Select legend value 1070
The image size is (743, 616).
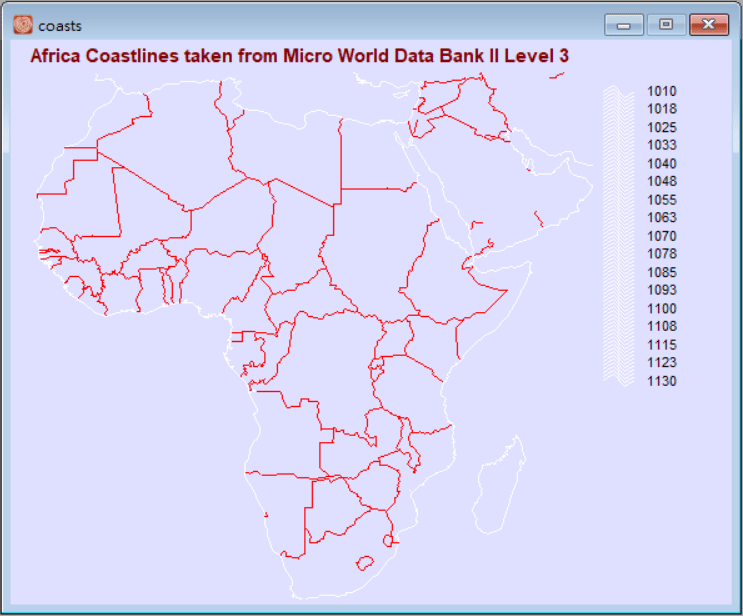[x=662, y=236]
